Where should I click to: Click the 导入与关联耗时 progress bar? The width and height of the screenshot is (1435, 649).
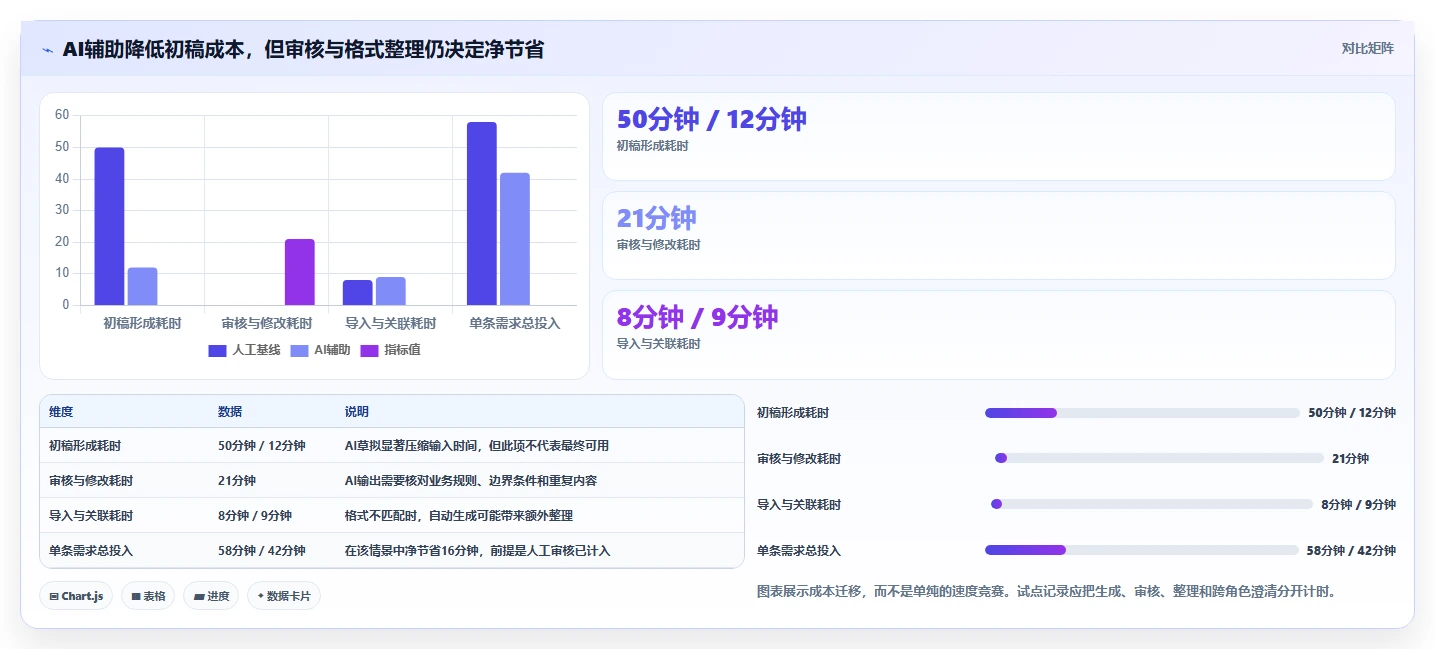coord(1151,504)
